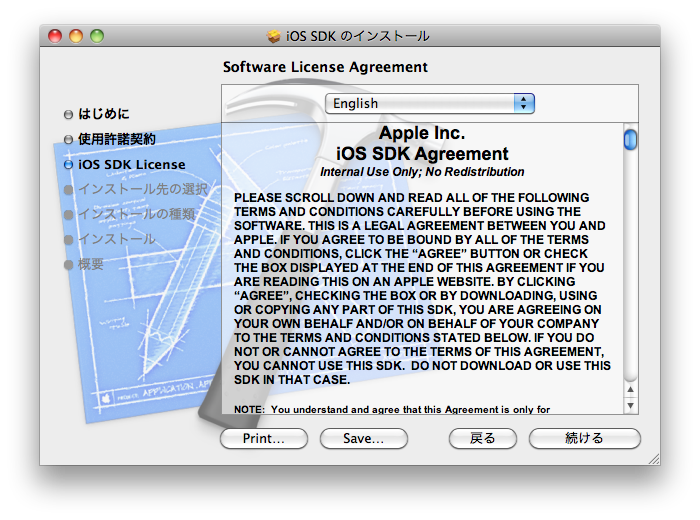Image resolution: width=700 pixels, height=520 pixels.
Task: Click the scroll up arrow of license text
Action: tap(630, 389)
